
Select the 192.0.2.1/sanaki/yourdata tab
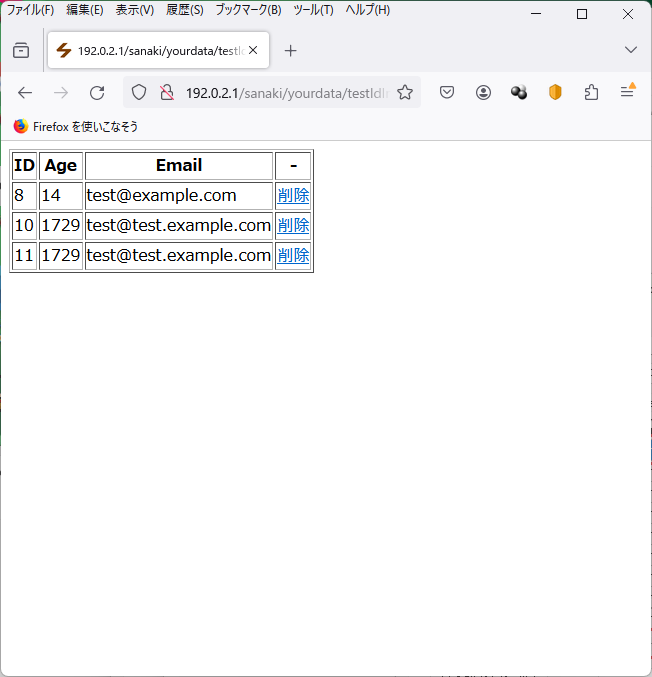[158, 50]
